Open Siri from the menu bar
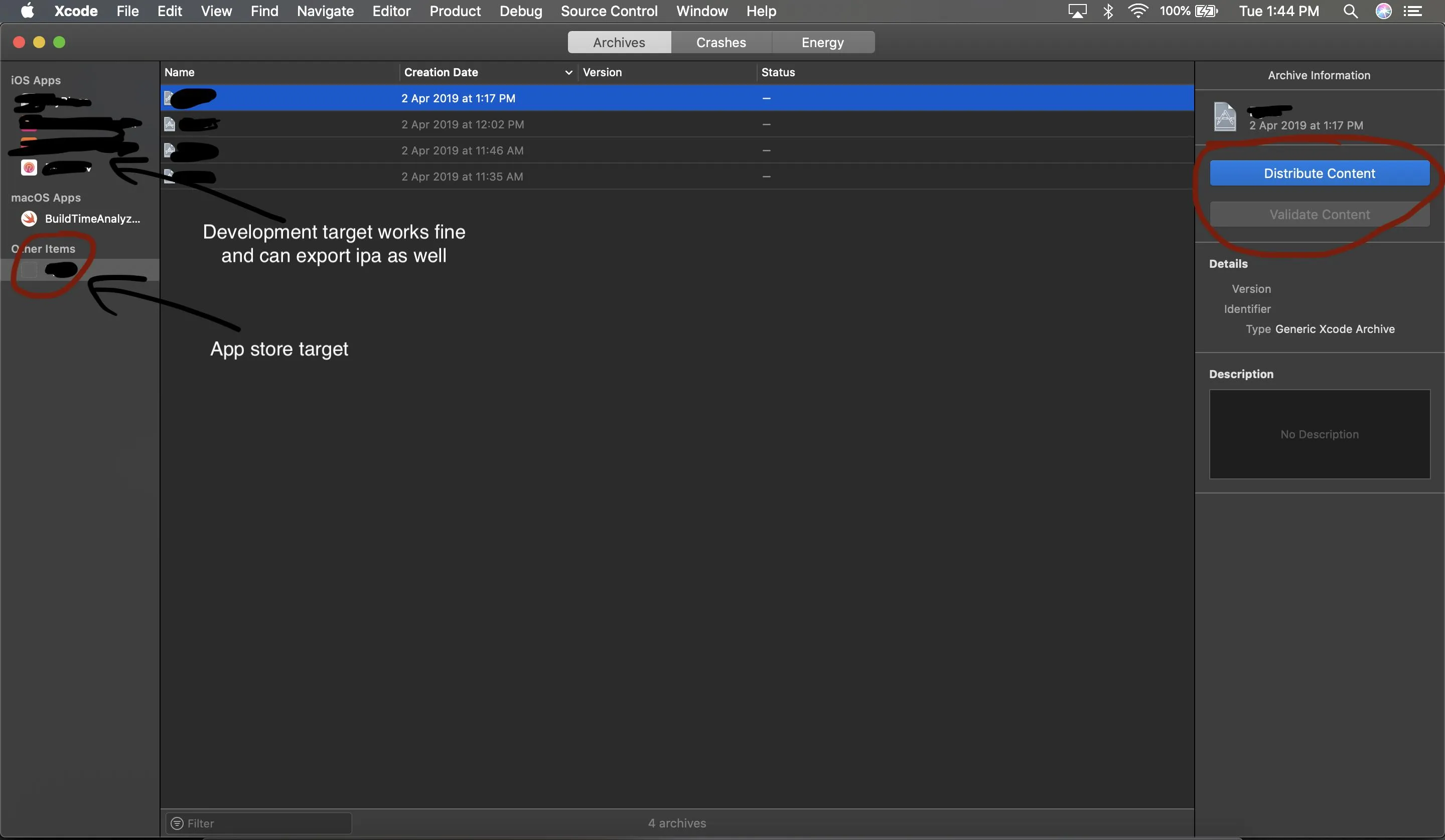This screenshot has height=840, width=1445. [x=1383, y=11]
